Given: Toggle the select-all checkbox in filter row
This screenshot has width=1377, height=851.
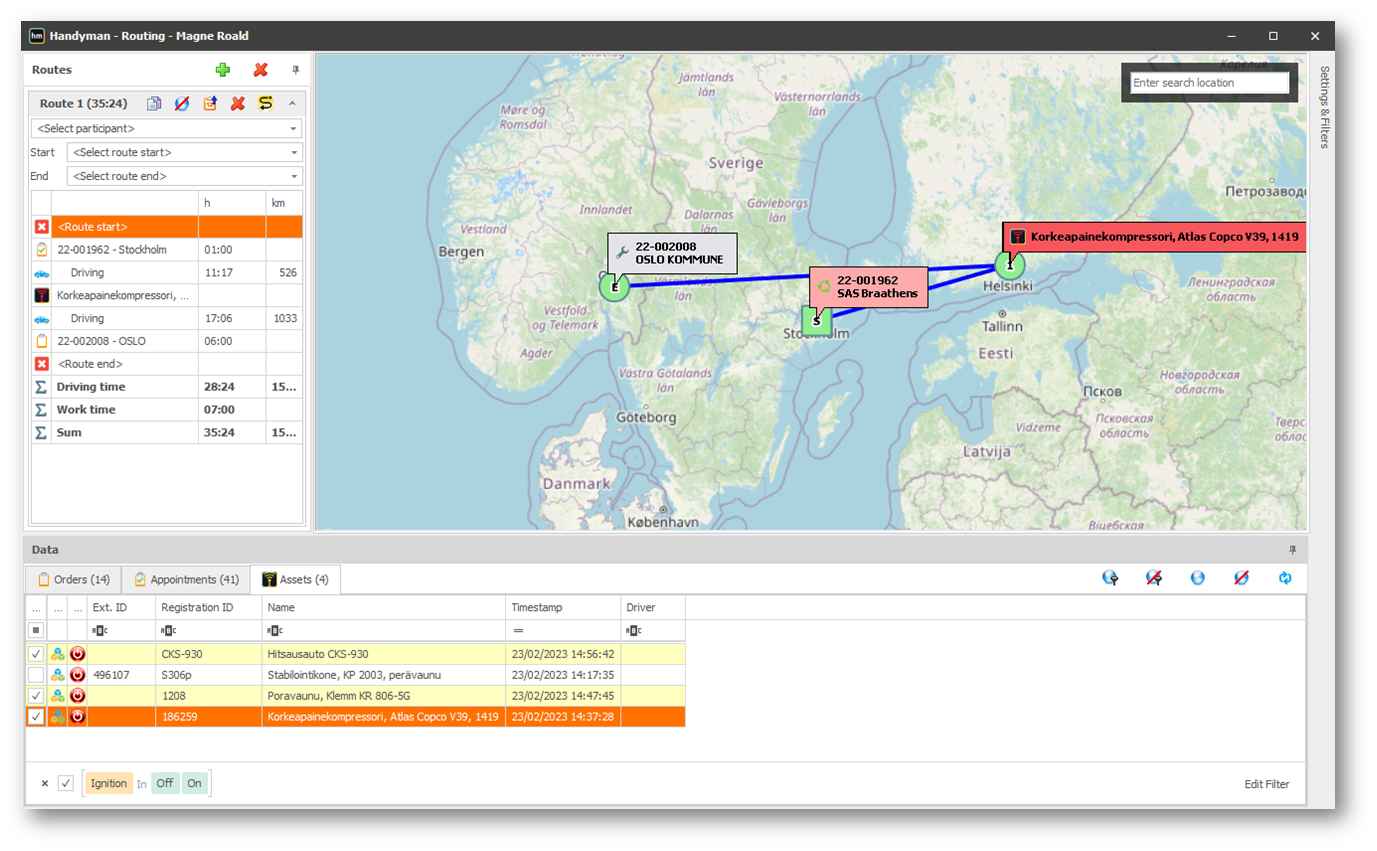Looking at the screenshot, I should tap(36, 630).
